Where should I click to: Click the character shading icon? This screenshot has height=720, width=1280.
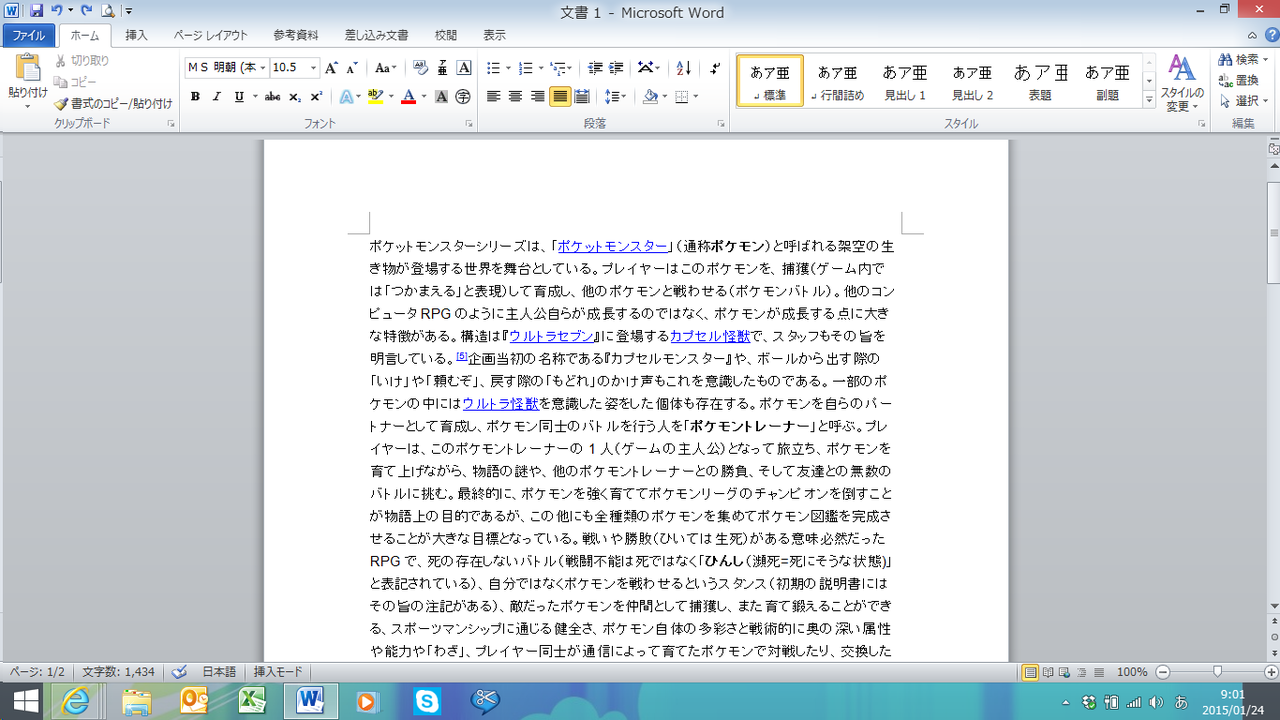click(442, 97)
